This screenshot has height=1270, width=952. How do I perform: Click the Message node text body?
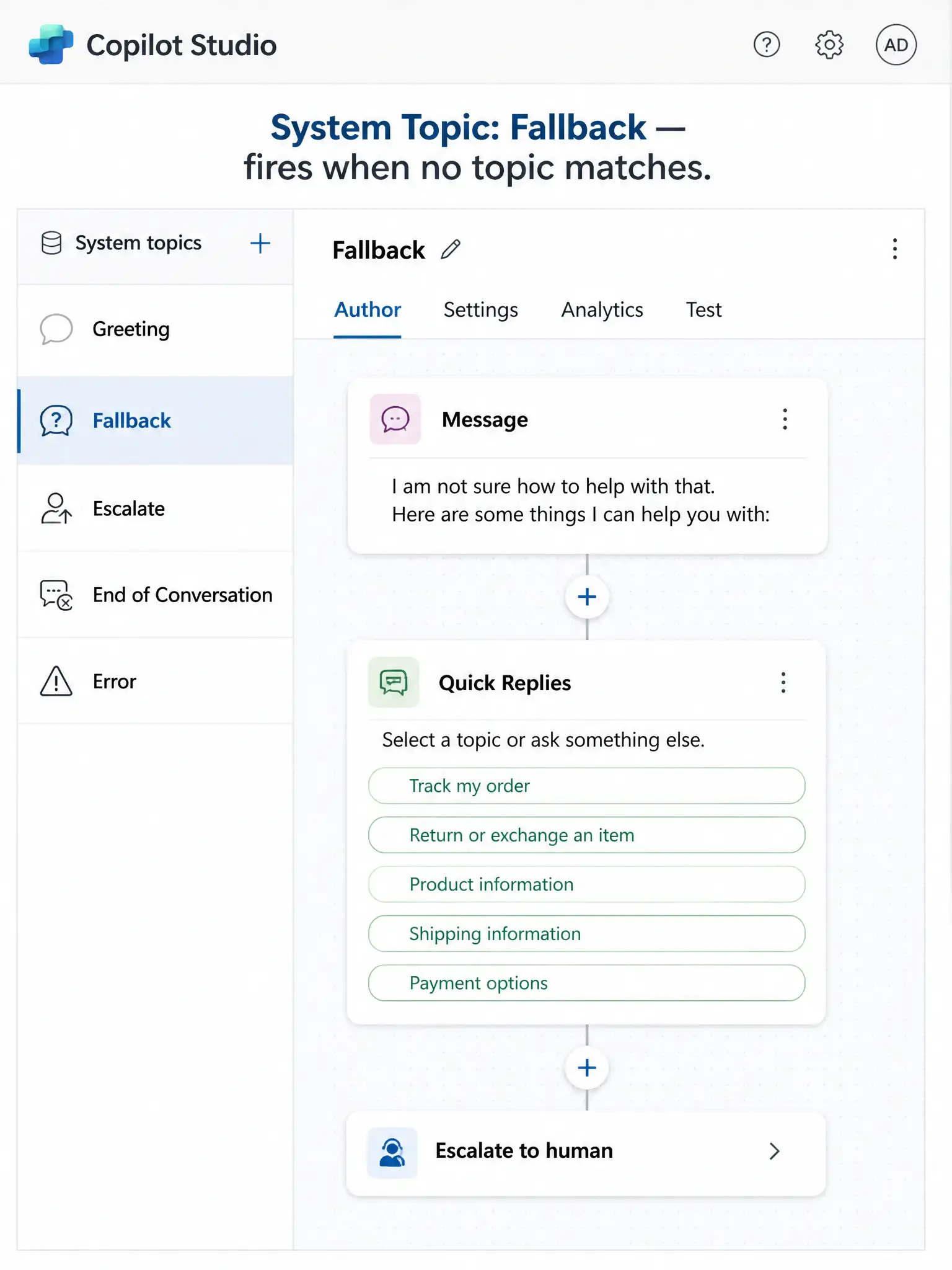click(581, 500)
